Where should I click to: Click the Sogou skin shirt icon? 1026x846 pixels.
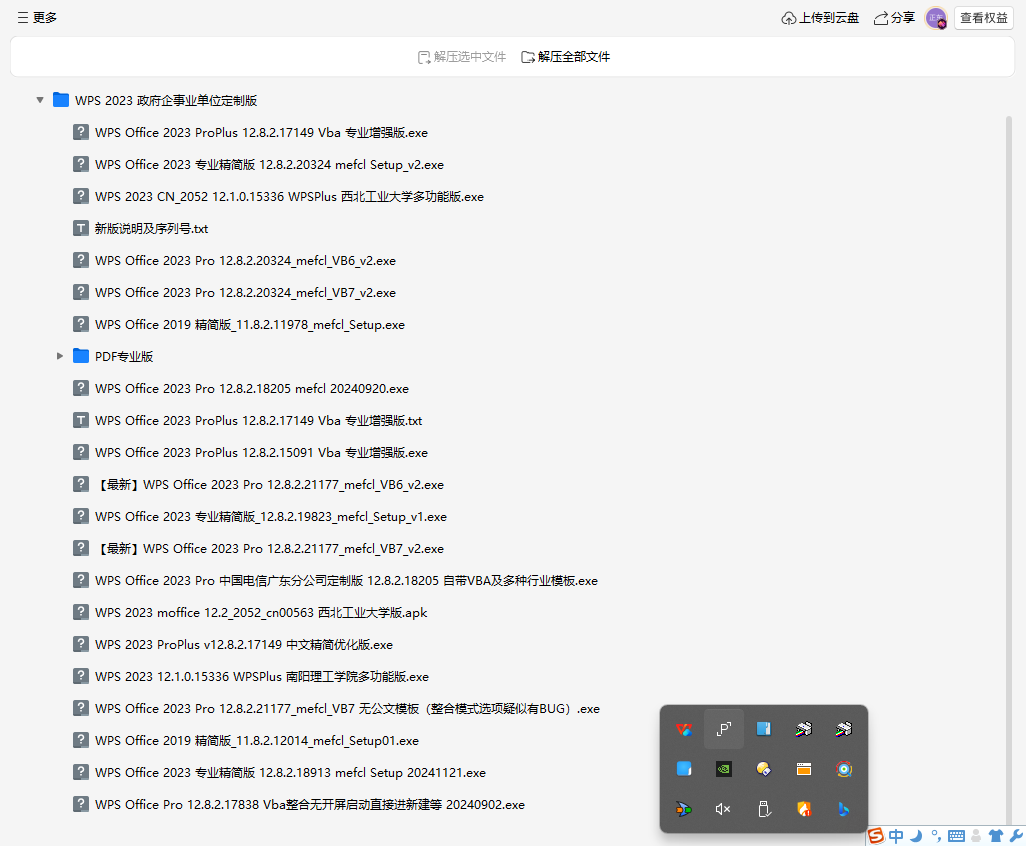pyautogui.click(x=995, y=836)
